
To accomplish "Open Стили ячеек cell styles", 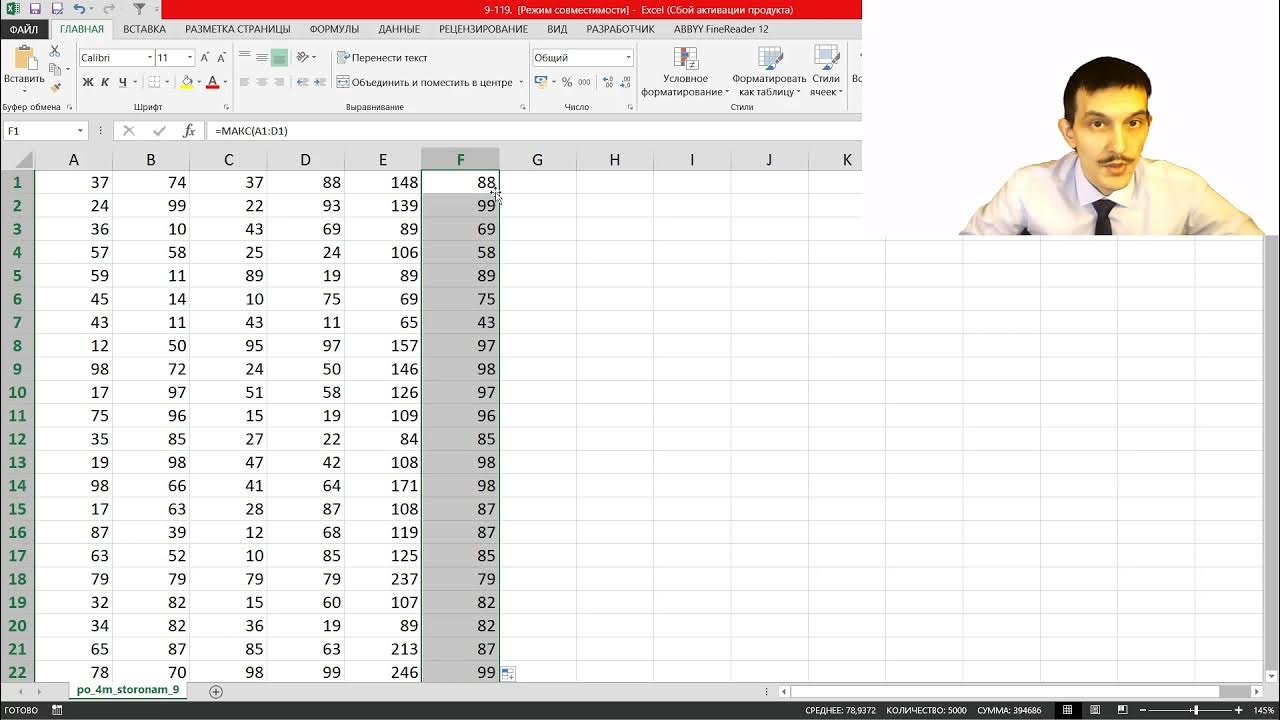I will 826,71.
